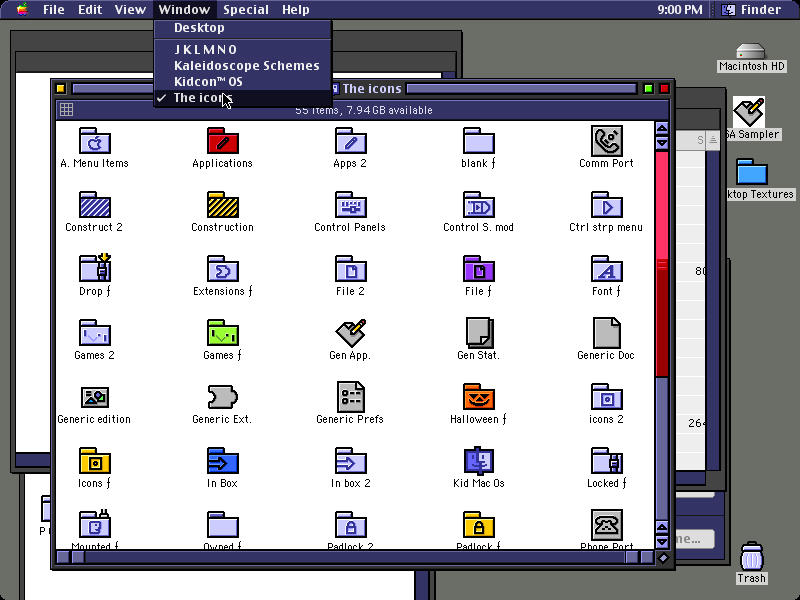Select Kidcon™ OS in Window menu
This screenshot has width=800, height=600.
(243, 82)
